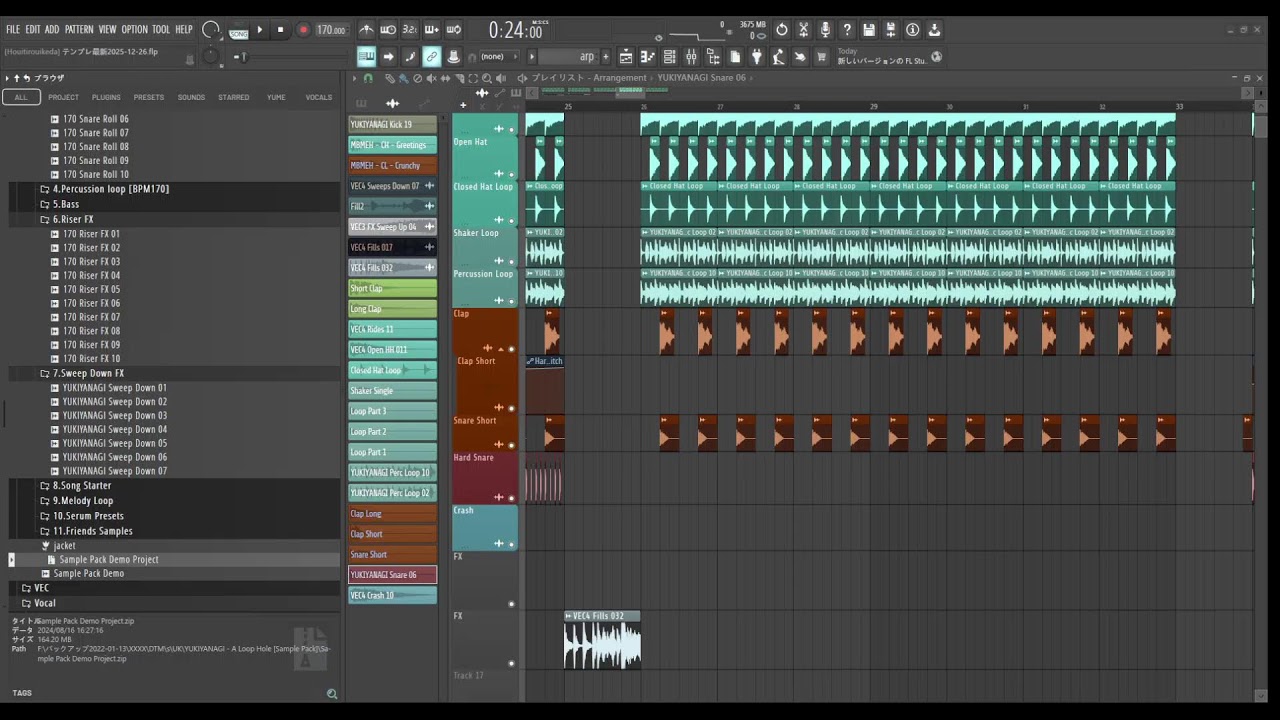Image resolution: width=1280 pixels, height=720 pixels.
Task: Click the floppy disk save icon
Action: point(869,29)
